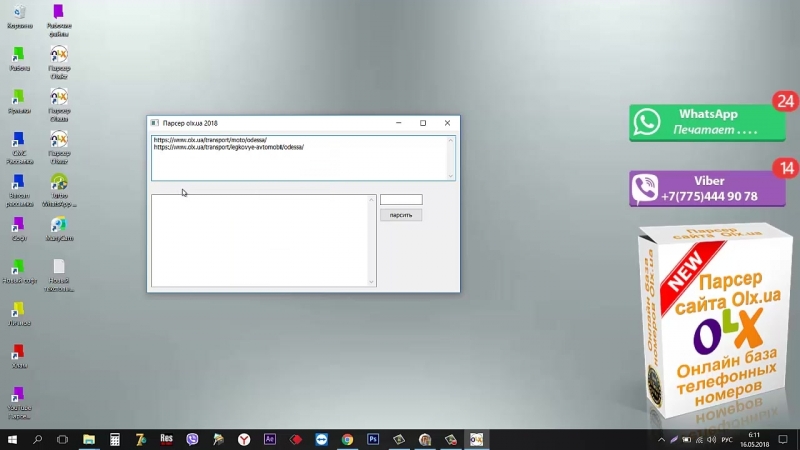Screen dimensions: 800x450
Task: Click URL list scrollbar up arrow
Action: [x=451, y=140]
